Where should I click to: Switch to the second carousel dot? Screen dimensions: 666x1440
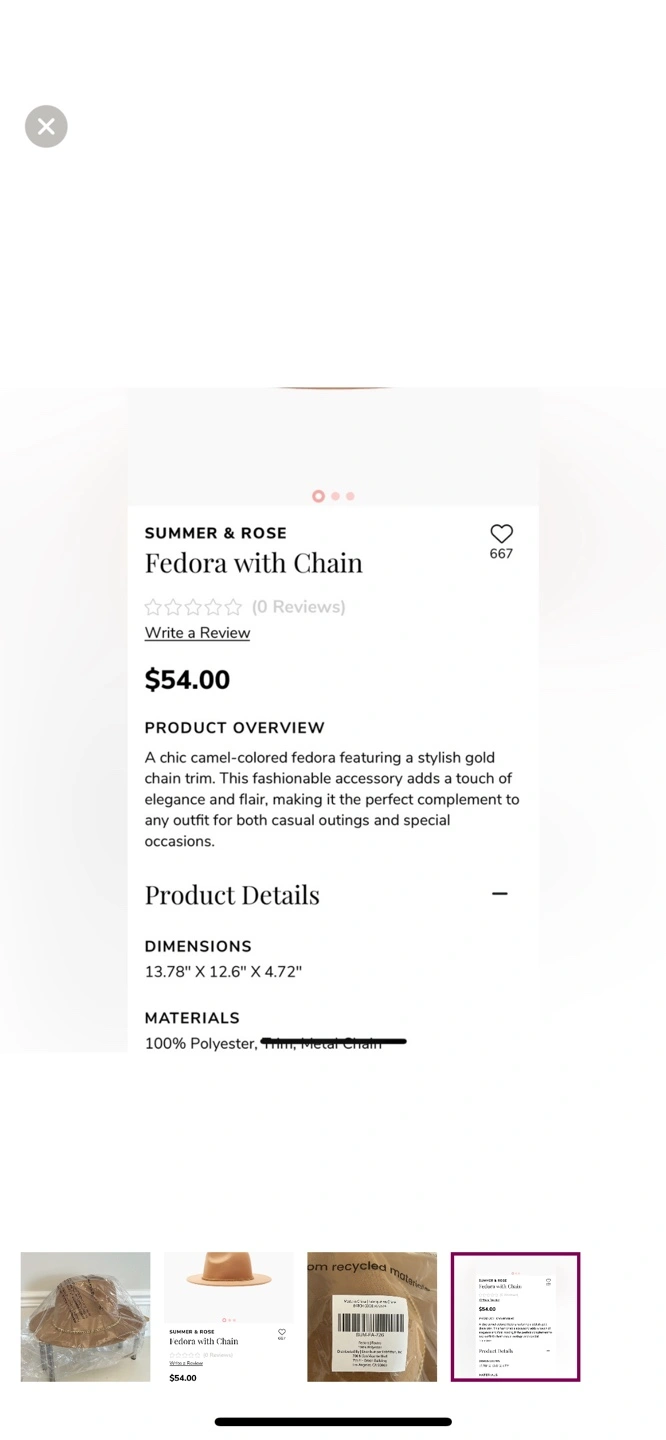336,496
